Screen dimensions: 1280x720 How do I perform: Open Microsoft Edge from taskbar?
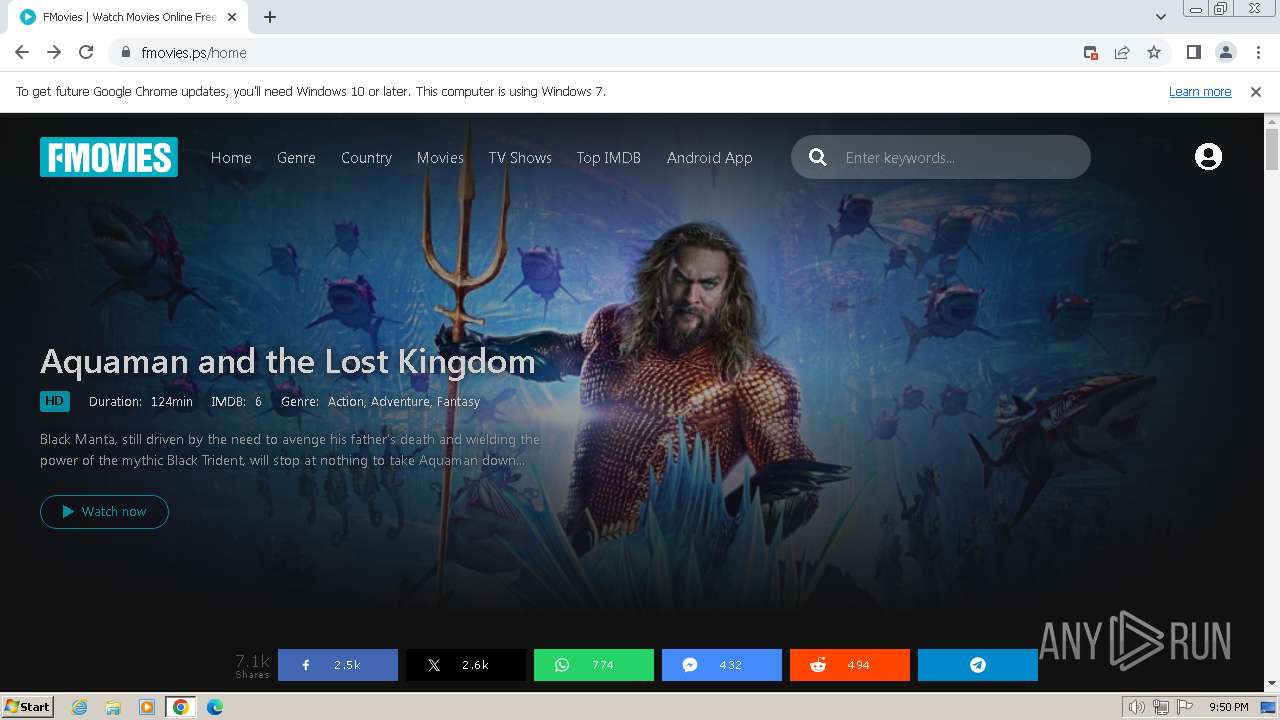point(215,707)
